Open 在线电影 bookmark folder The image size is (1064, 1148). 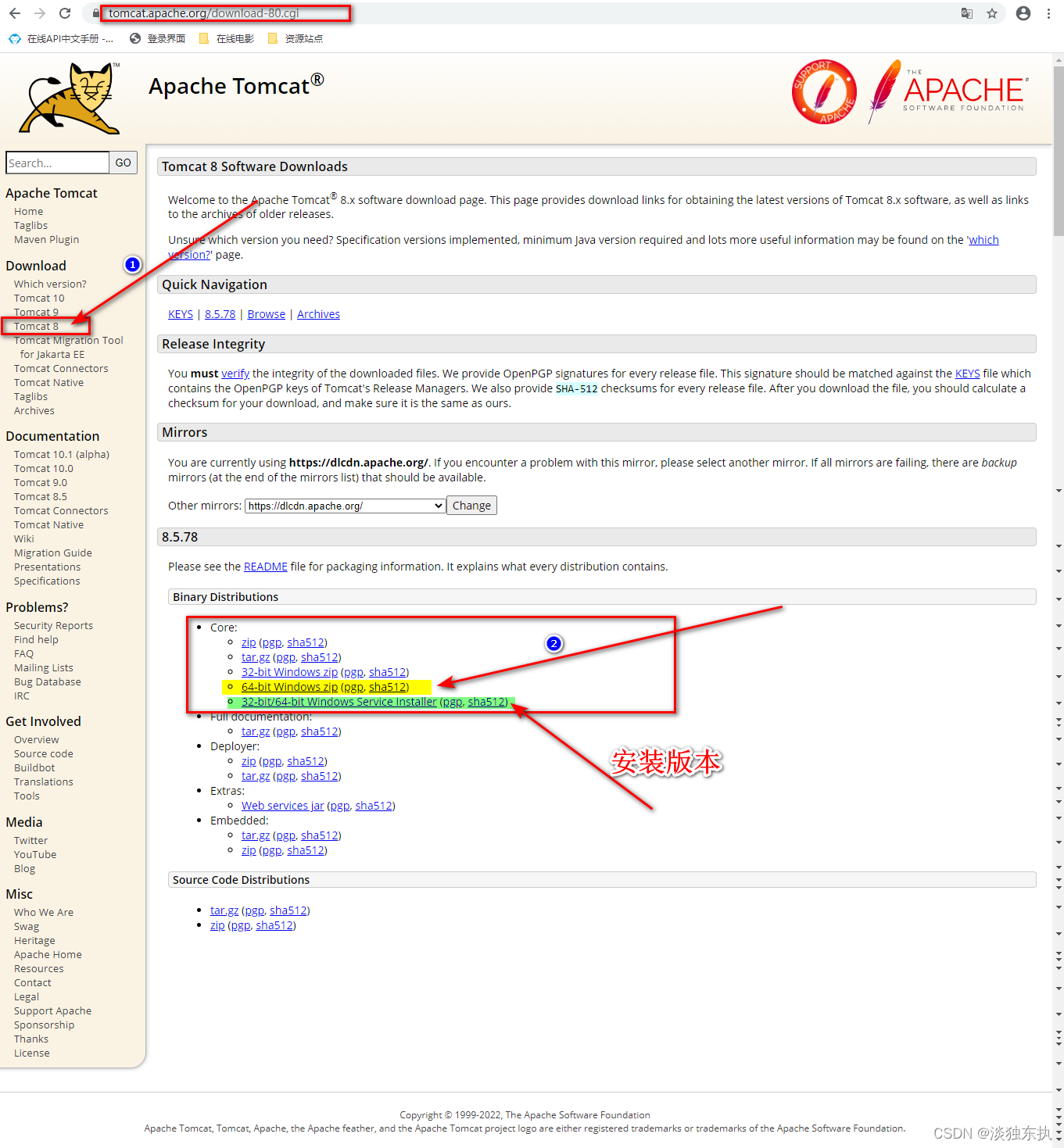(x=227, y=38)
